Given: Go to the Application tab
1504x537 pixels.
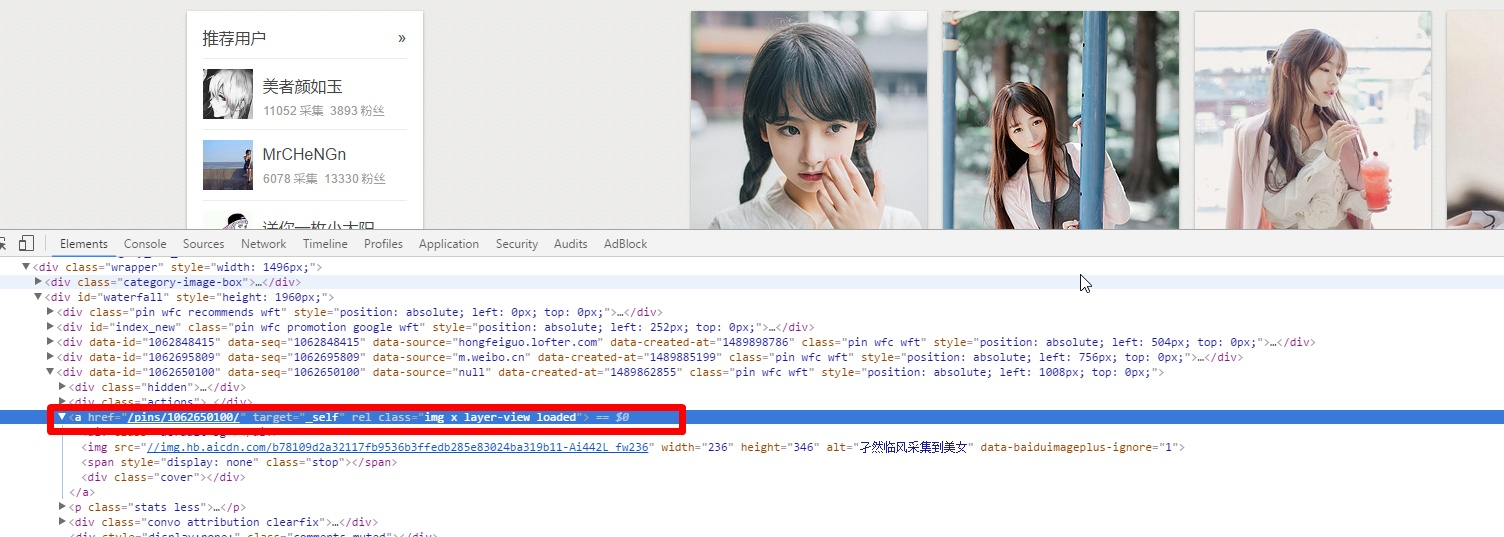Looking at the screenshot, I should (x=448, y=244).
